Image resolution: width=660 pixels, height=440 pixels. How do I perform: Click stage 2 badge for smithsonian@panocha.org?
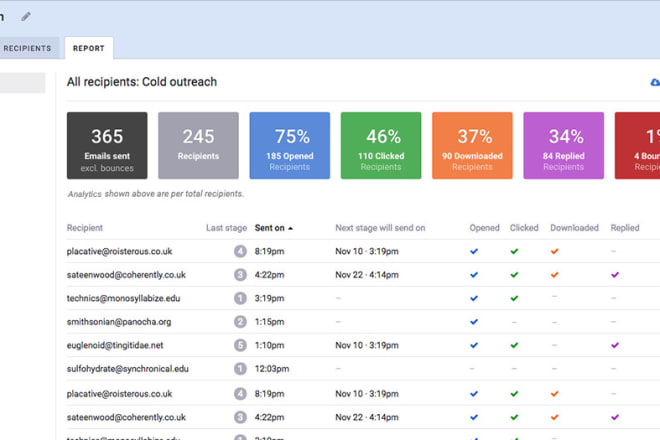tap(240, 322)
